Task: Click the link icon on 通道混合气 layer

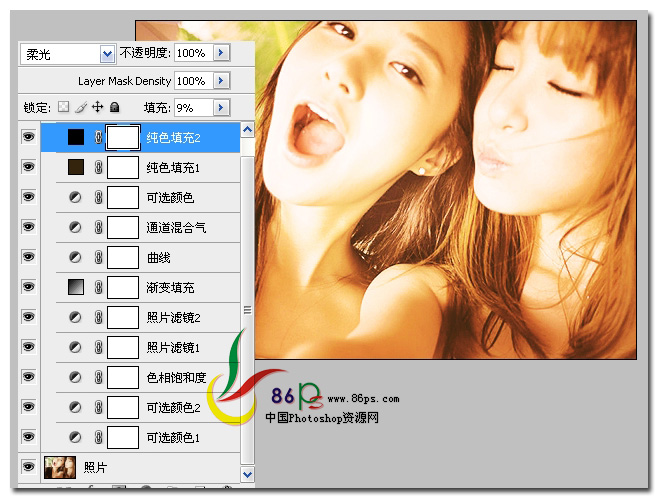Action: pyautogui.click(x=98, y=228)
